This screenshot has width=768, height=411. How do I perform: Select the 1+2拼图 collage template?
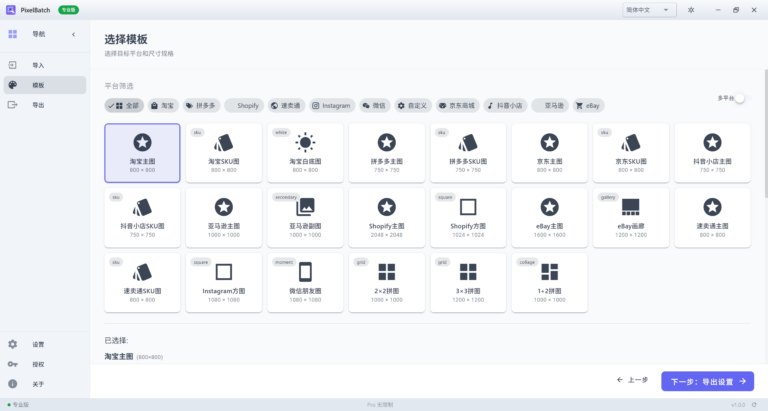tap(550, 283)
